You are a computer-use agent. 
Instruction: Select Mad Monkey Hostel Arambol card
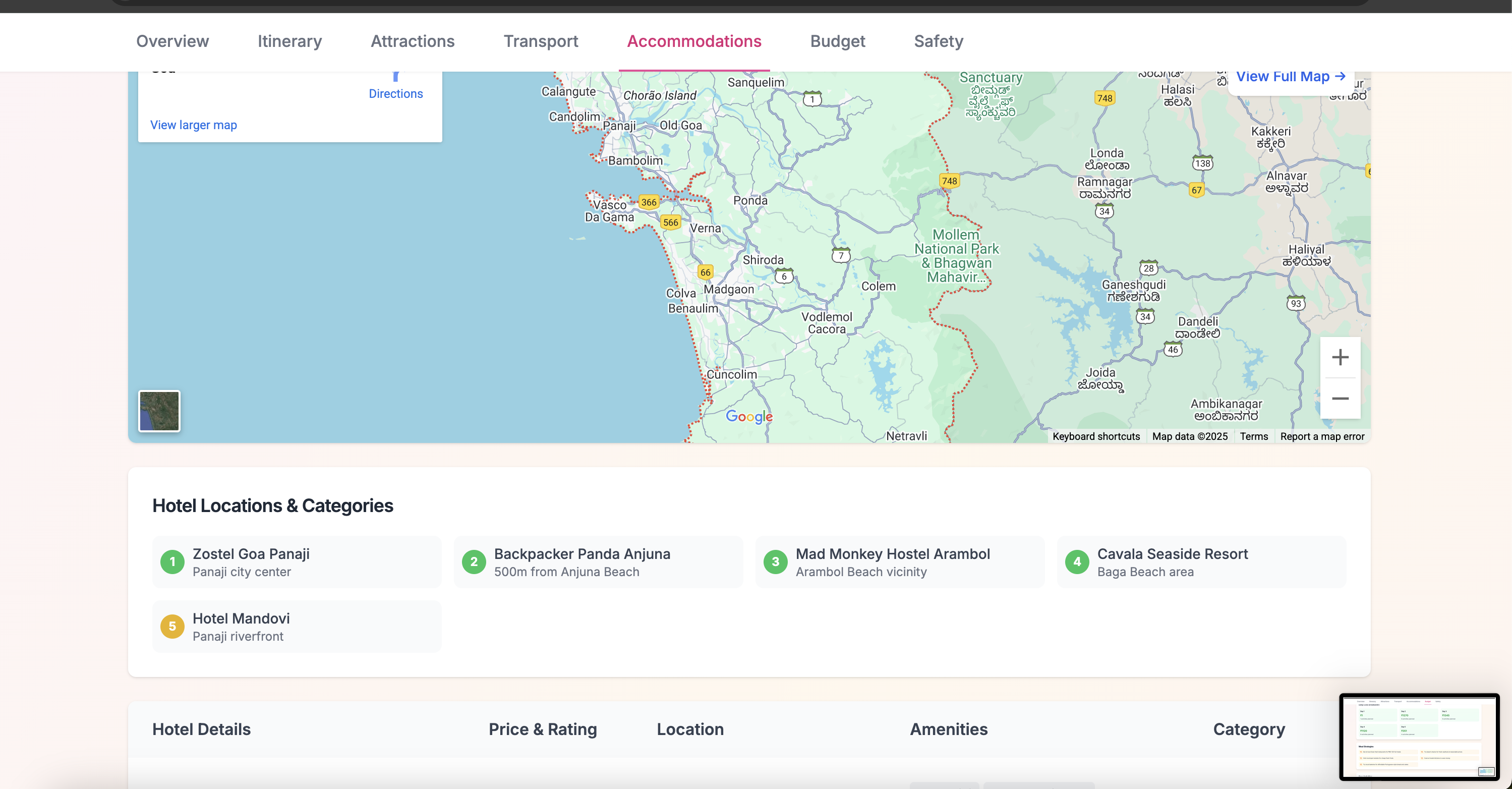pos(900,562)
